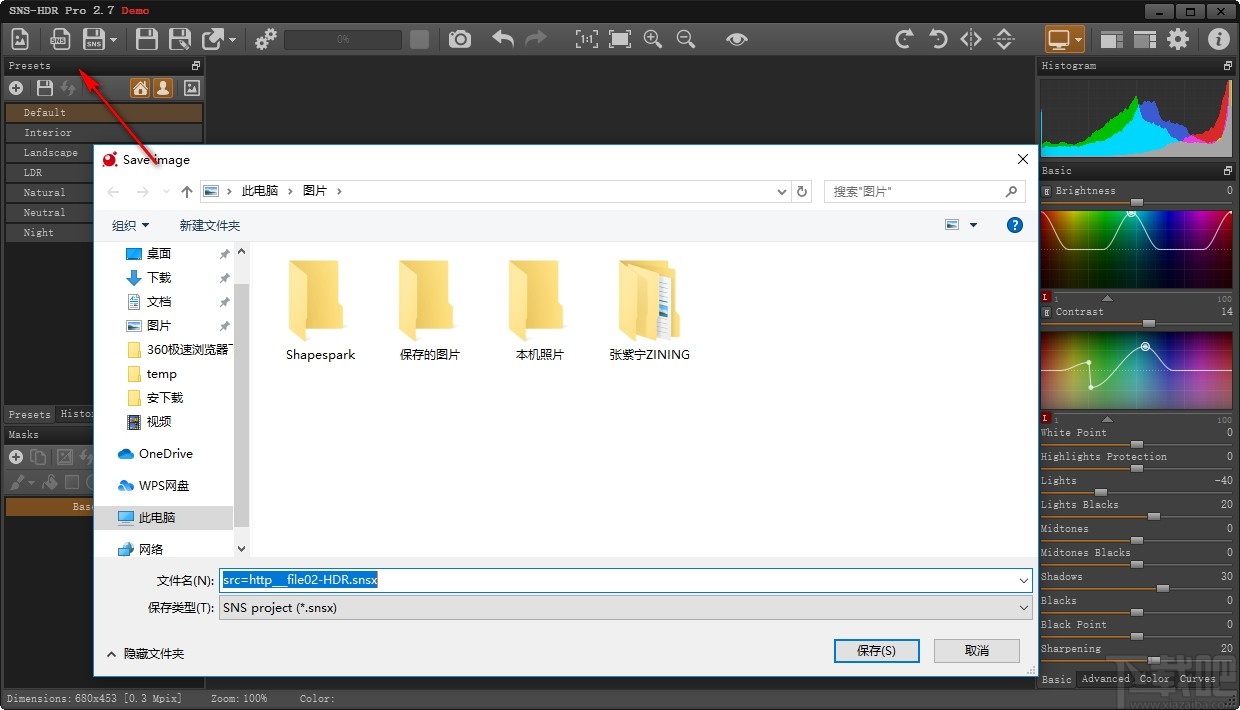The width and height of the screenshot is (1240, 710).
Task: Collapse folders with 隐藏文件夹
Action: (x=145, y=653)
